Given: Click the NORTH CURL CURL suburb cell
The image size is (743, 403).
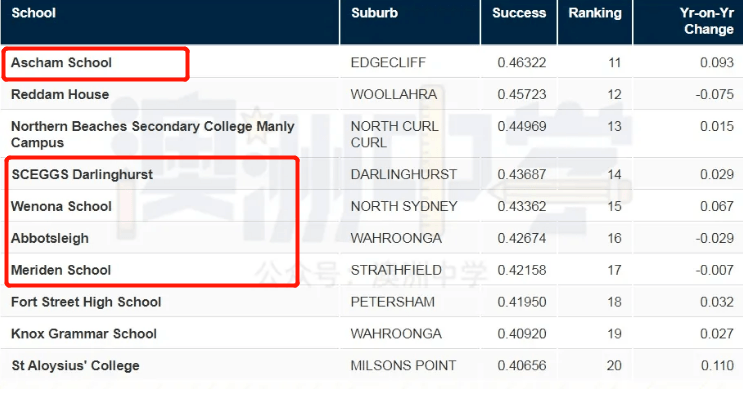Looking at the screenshot, I should pyautogui.click(x=395, y=134).
